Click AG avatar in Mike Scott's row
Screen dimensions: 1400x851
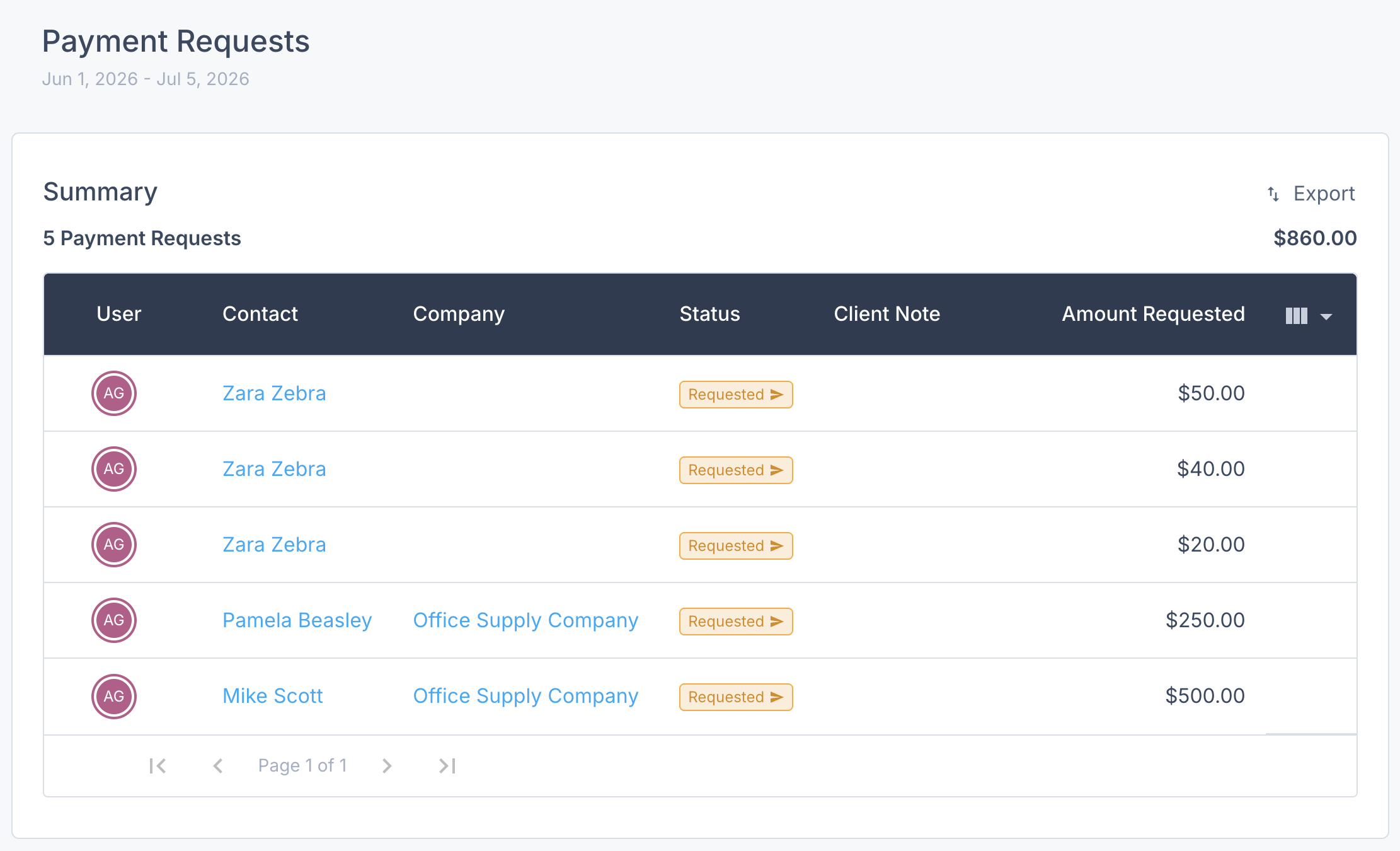114,697
